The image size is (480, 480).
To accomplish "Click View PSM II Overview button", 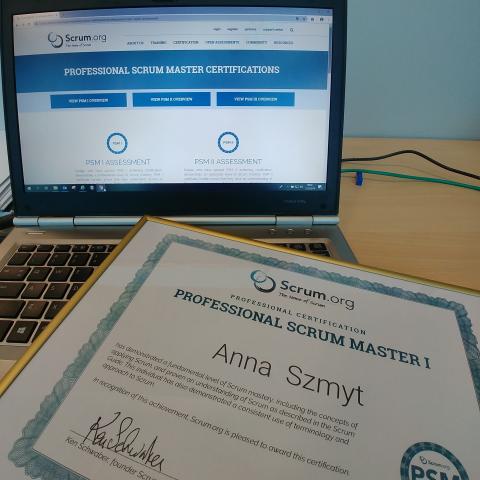I will tap(171, 99).
